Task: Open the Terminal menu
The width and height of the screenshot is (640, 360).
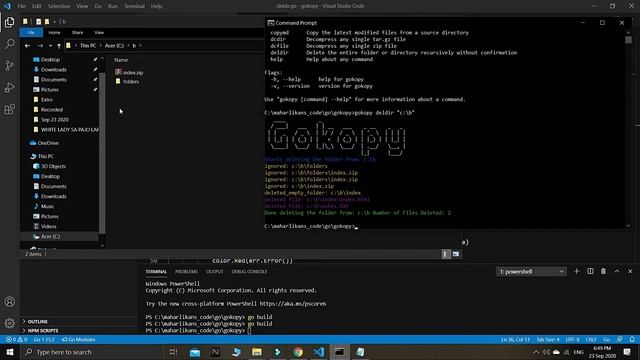Action: pyautogui.click(x=134, y=6)
